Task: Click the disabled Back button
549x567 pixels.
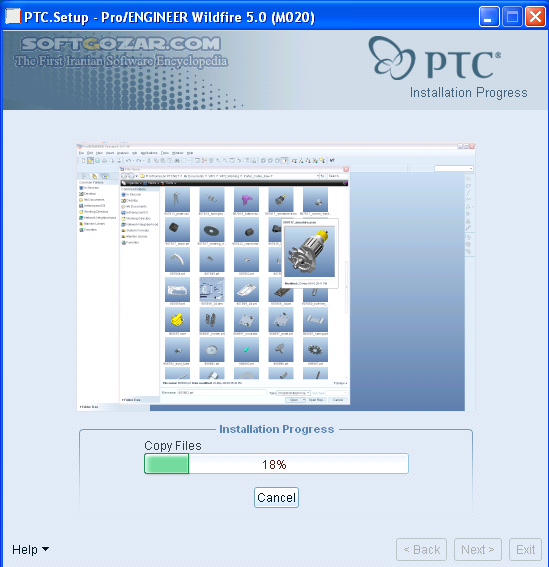Action: (421, 550)
